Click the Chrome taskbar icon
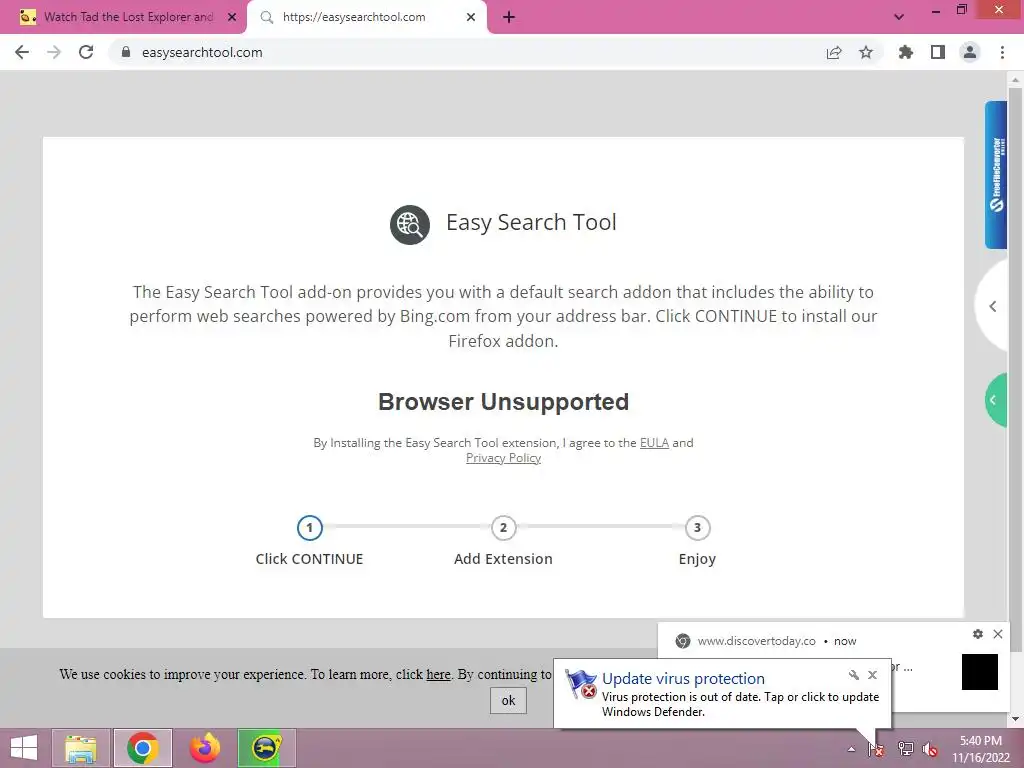 click(143, 748)
